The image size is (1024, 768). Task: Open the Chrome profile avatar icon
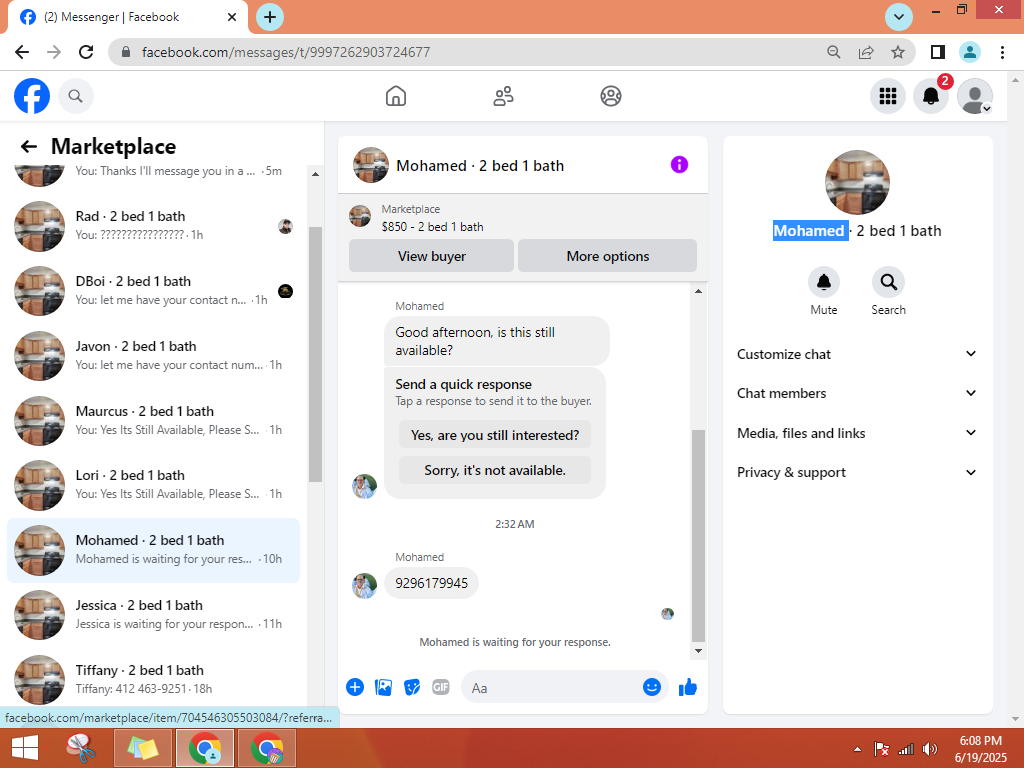[x=970, y=52]
